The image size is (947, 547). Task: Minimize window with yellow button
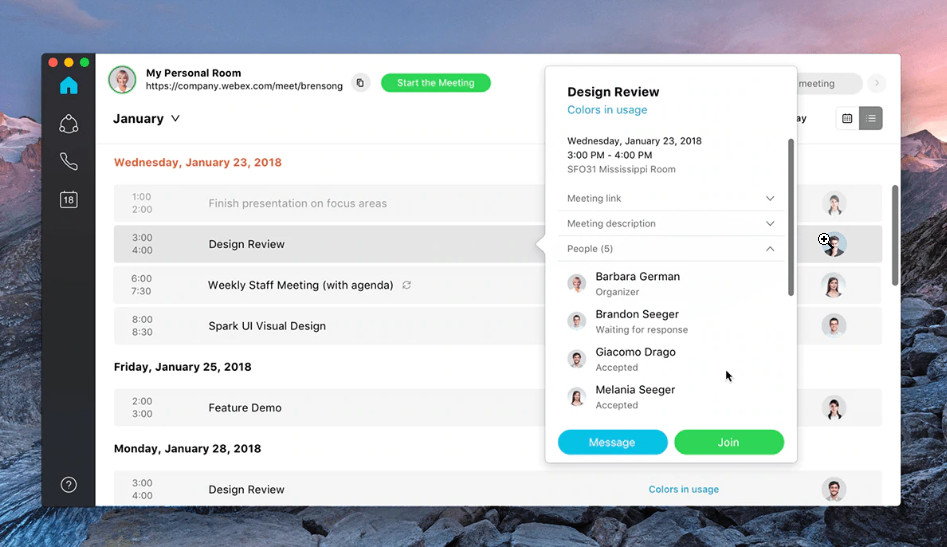(69, 63)
